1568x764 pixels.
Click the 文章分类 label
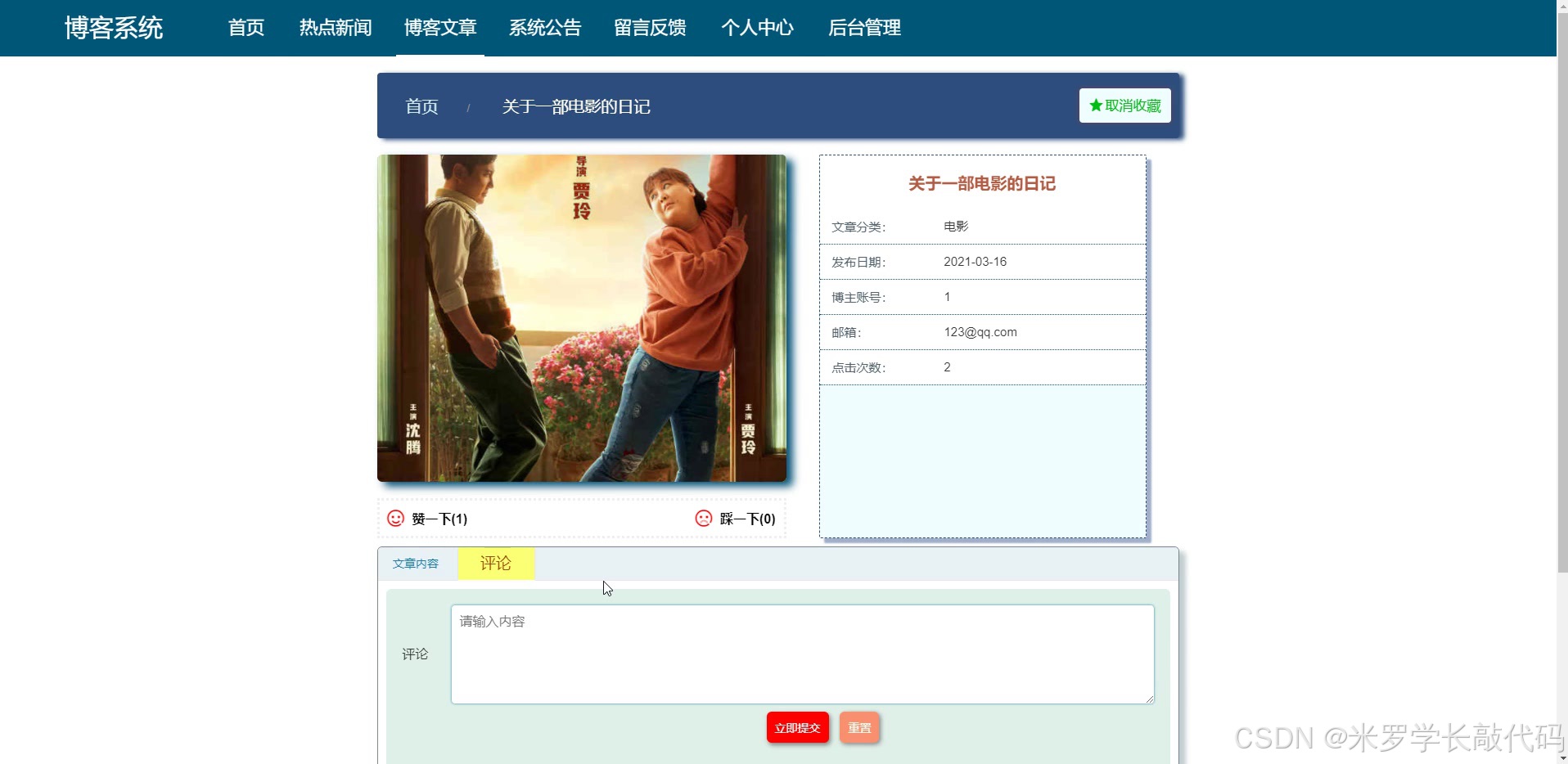(x=858, y=227)
